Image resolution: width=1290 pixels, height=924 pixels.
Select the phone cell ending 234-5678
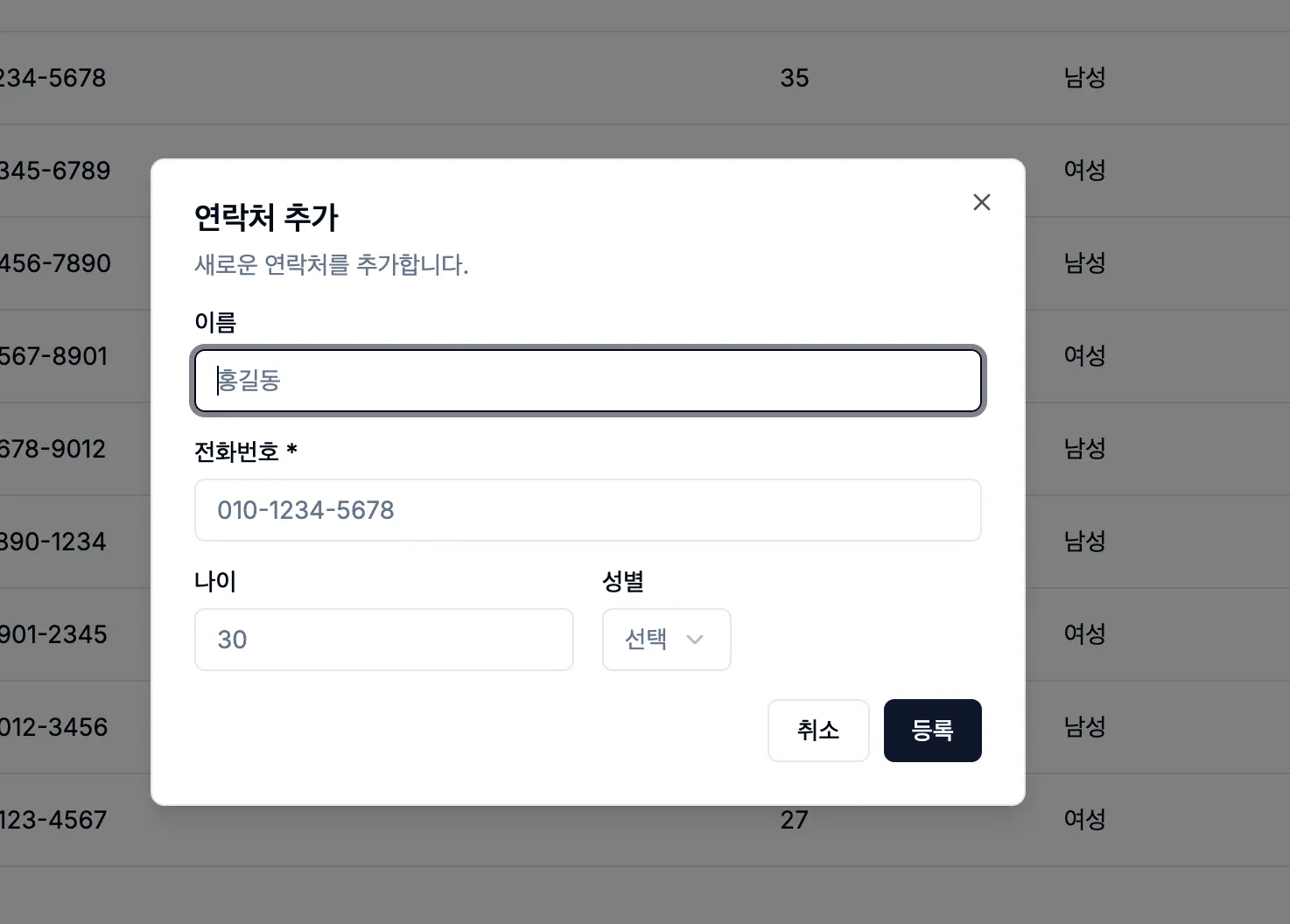[x=53, y=78]
